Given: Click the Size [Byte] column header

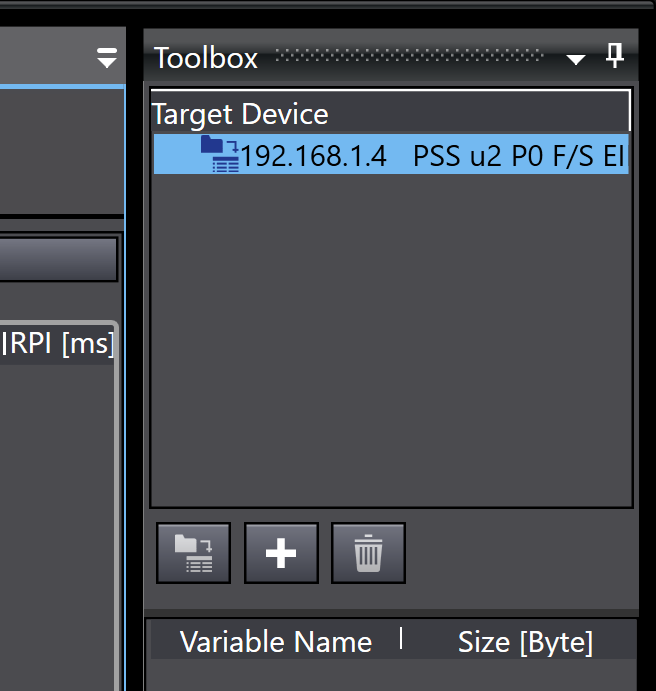Looking at the screenshot, I should (525, 642).
